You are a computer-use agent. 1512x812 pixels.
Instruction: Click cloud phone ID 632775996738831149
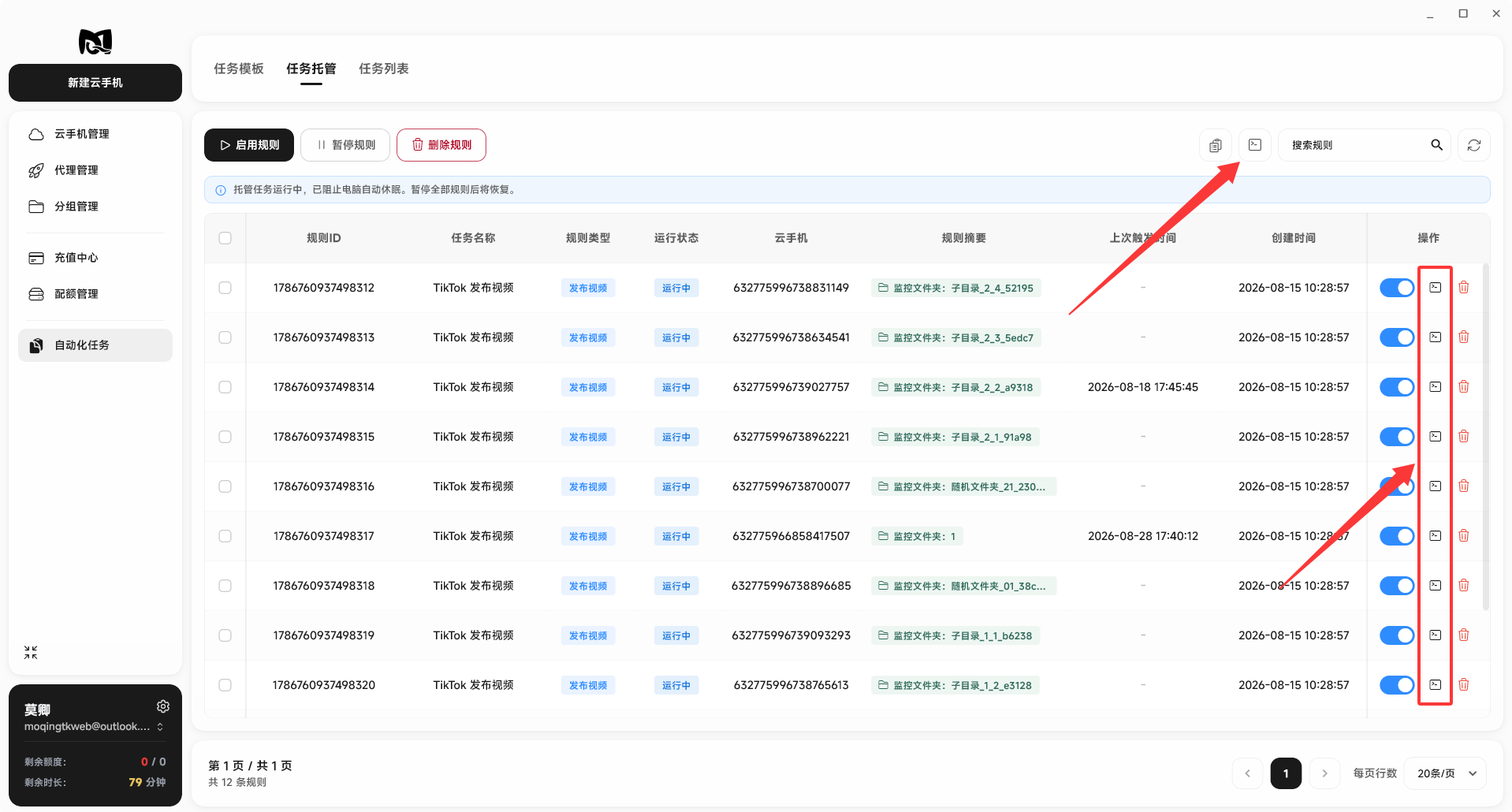[791, 288]
